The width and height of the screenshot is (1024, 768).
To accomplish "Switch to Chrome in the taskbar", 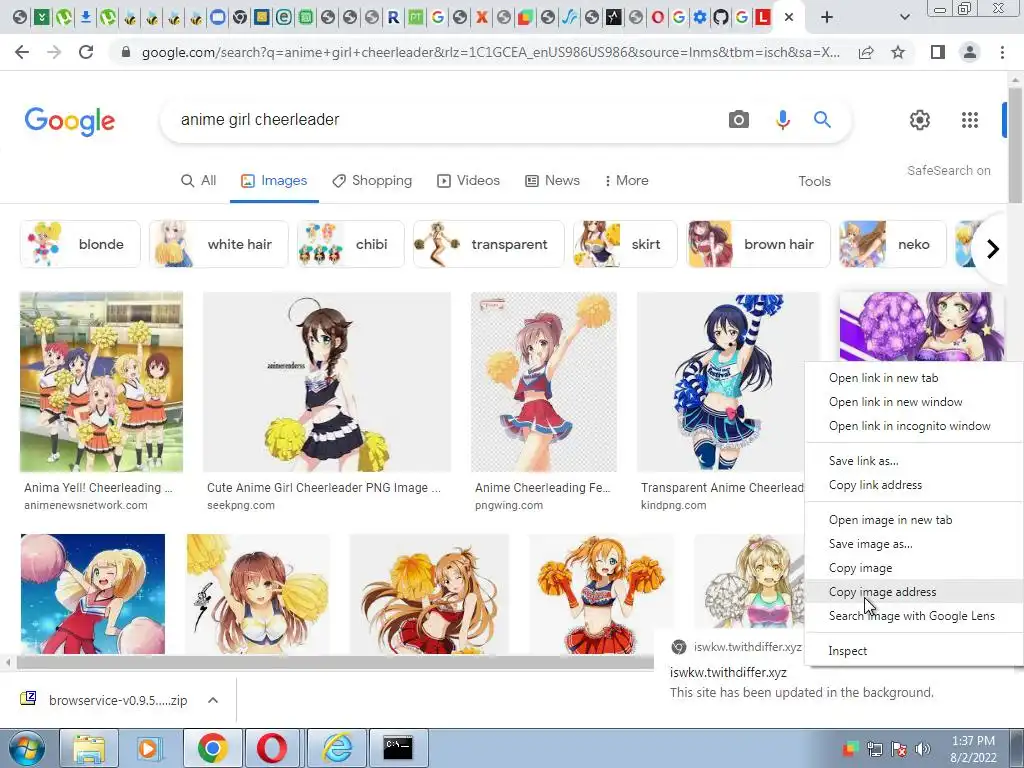I will [x=212, y=748].
